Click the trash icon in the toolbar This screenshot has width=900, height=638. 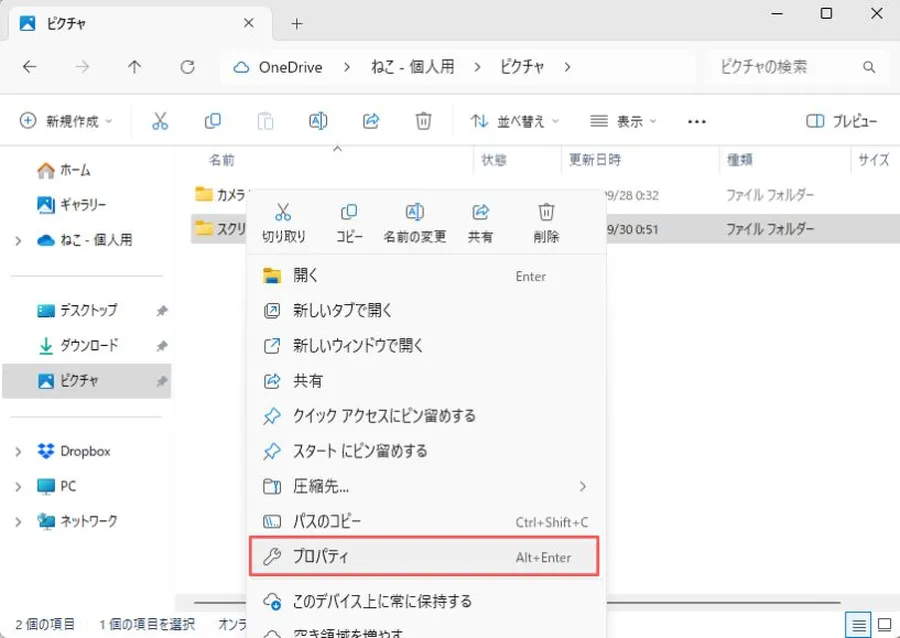[423, 121]
